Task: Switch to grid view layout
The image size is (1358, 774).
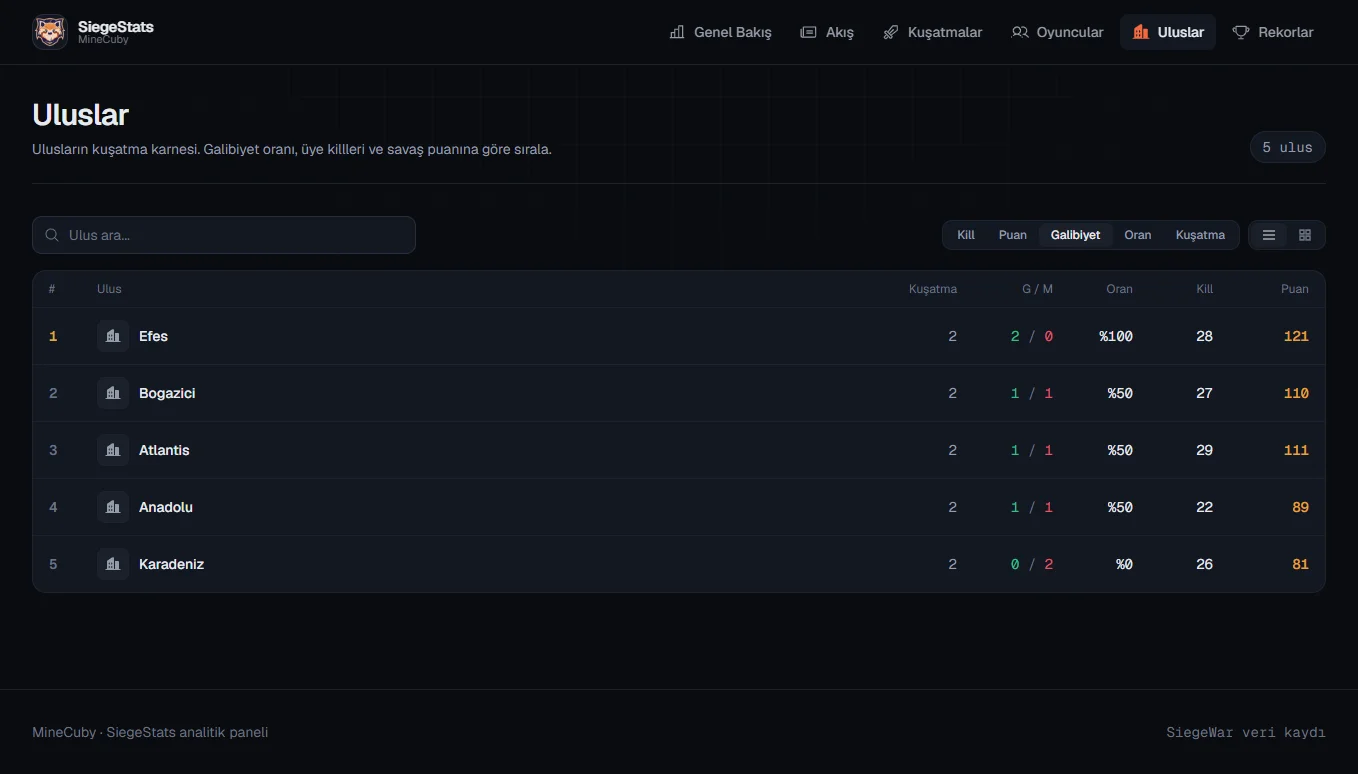Action: coord(1305,235)
